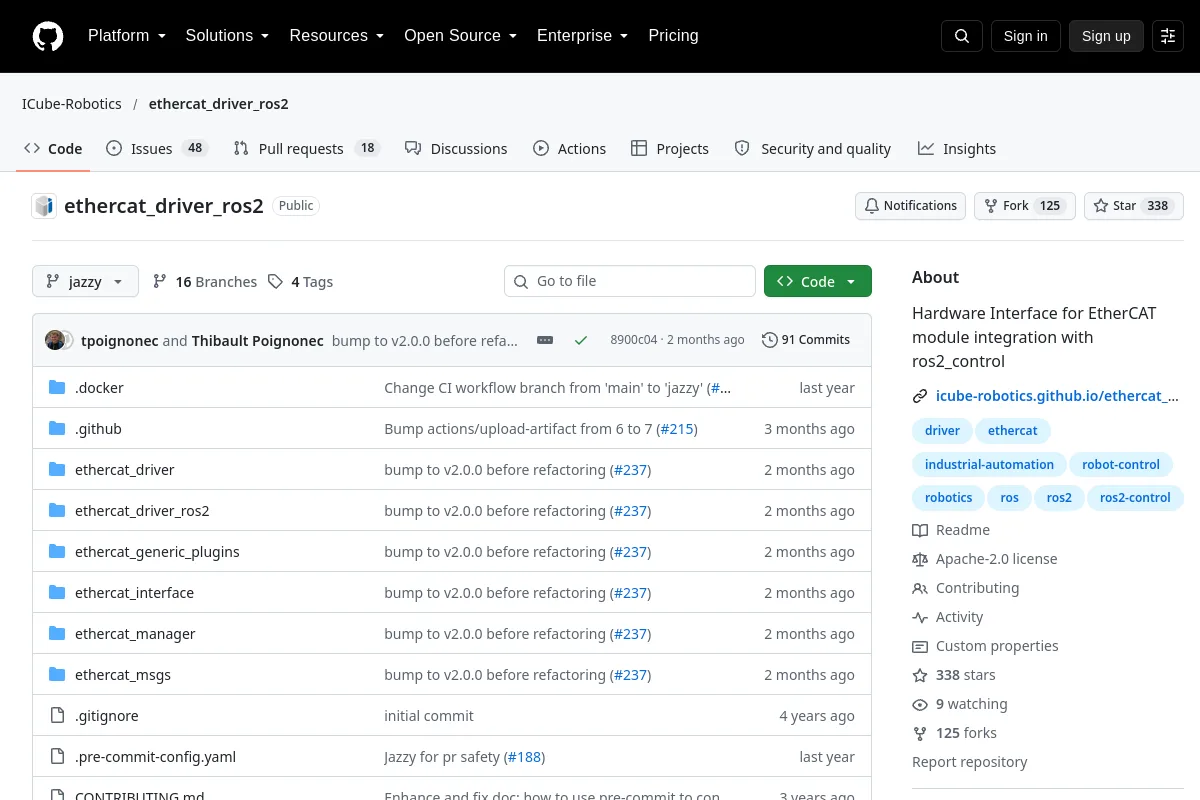
Task: Open the jazzy branch selector dropdown
Action: (x=84, y=282)
